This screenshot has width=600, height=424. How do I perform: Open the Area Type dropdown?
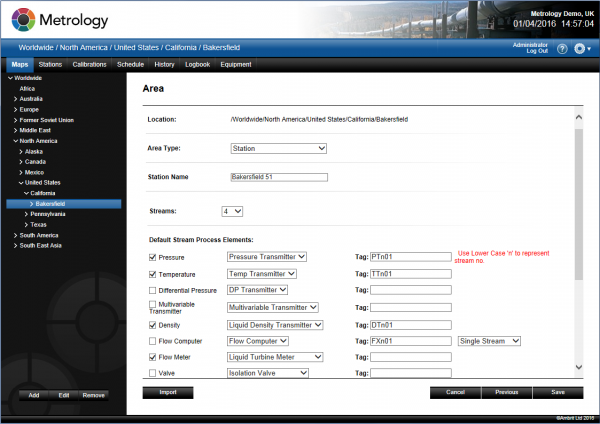[279, 148]
